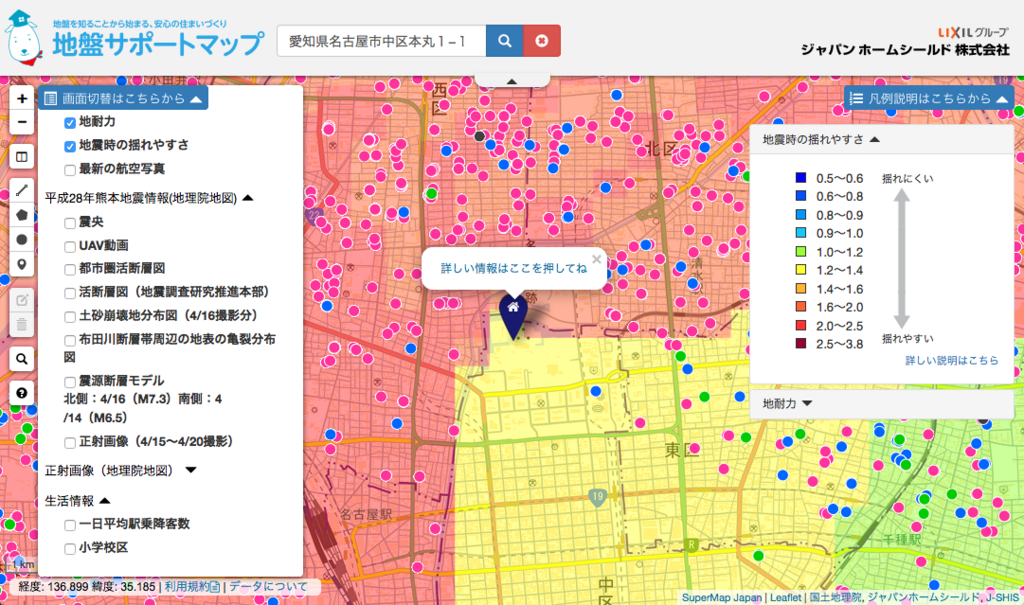Expand the 地耐力 legend section
The image size is (1024, 605).
click(x=807, y=404)
